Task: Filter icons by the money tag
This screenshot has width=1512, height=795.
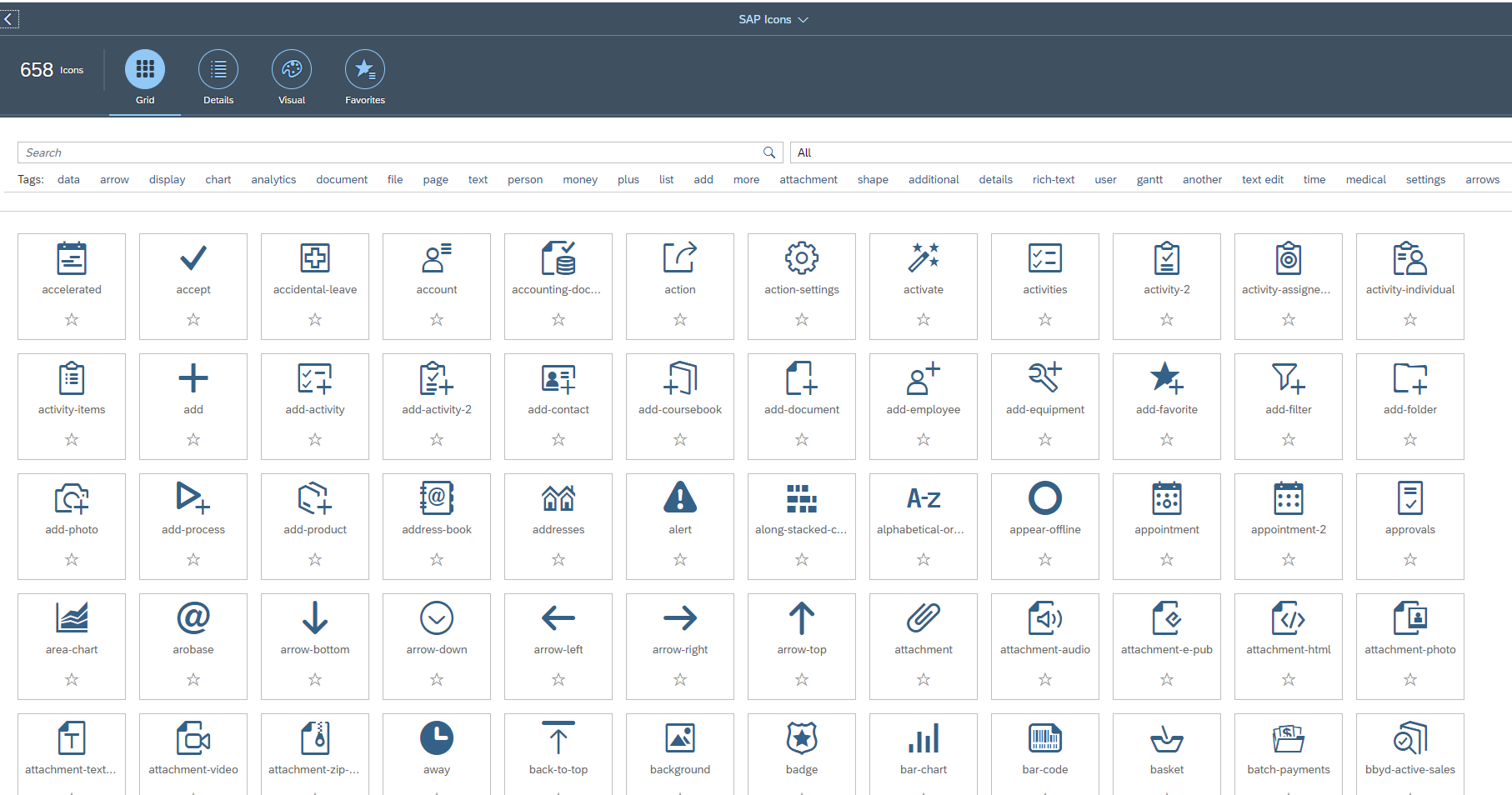Action: [x=579, y=179]
